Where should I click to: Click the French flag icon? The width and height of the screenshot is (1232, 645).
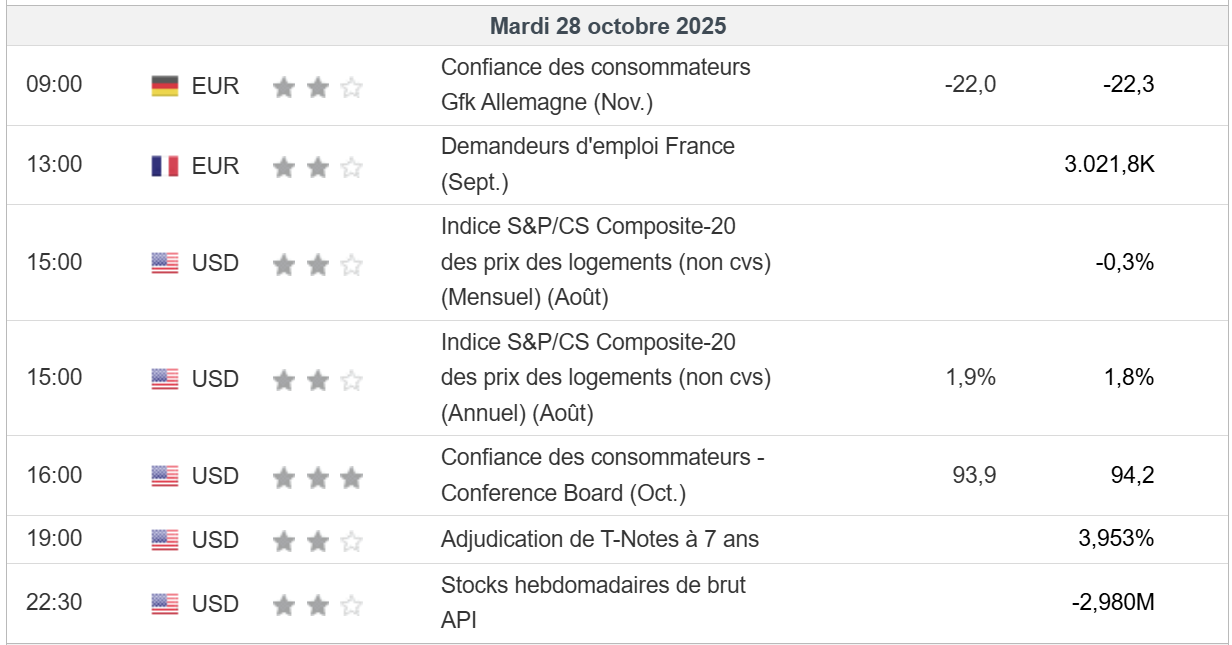click(x=165, y=166)
